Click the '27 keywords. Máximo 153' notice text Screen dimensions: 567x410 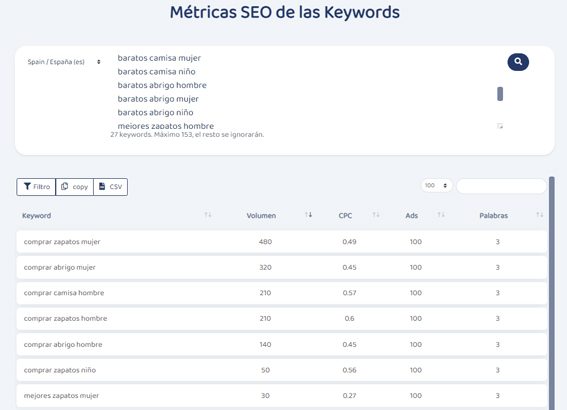click(187, 134)
